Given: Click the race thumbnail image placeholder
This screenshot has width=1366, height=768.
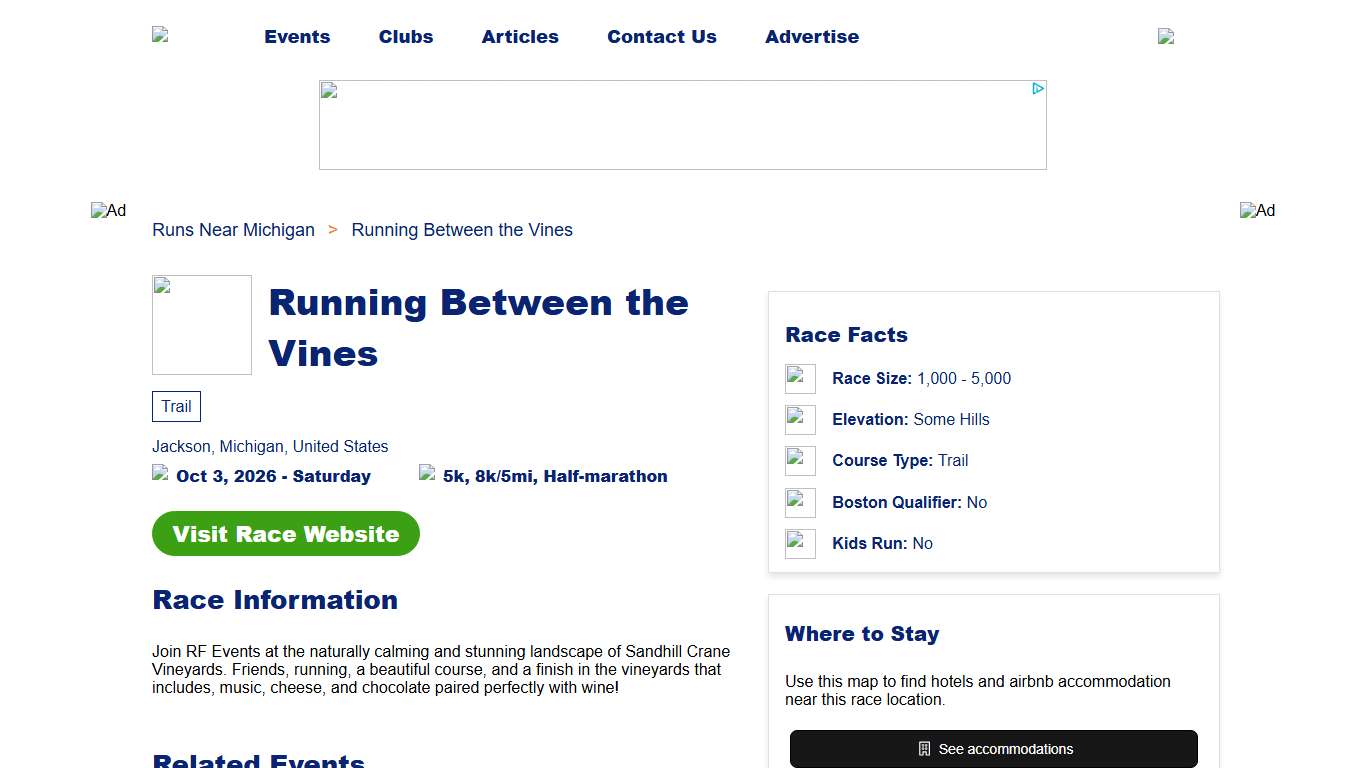Looking at the screenshot, I should [202, 324].
